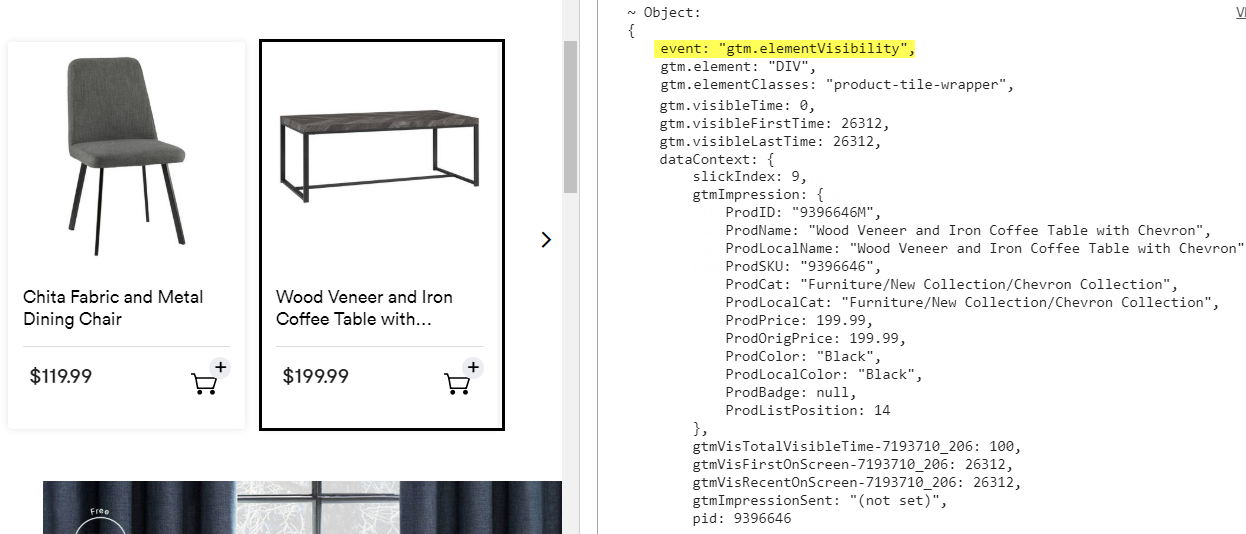Click the ProdName line
Image resolution: width=1246 pixels, height=534 pixels.
point(970,230)
